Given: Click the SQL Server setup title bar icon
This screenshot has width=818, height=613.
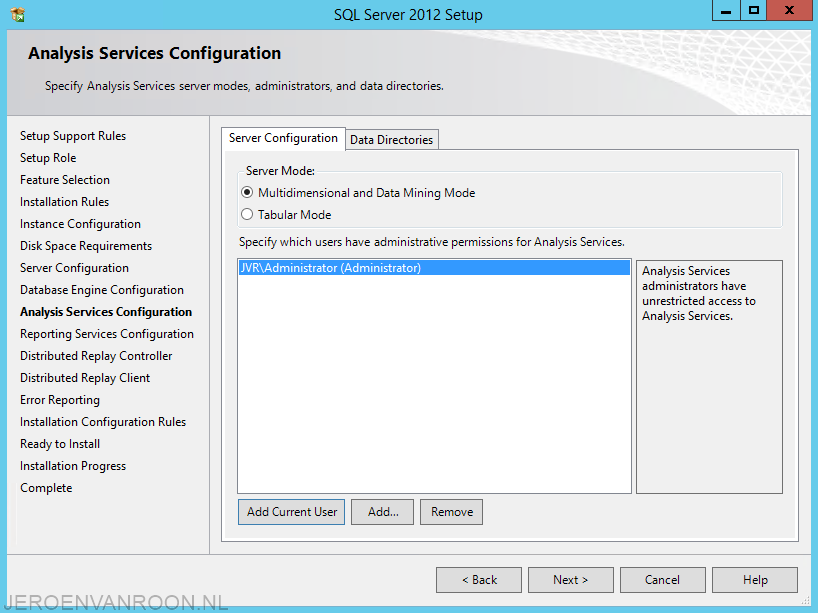Looking at the screenshot, I should pos(18,15).
